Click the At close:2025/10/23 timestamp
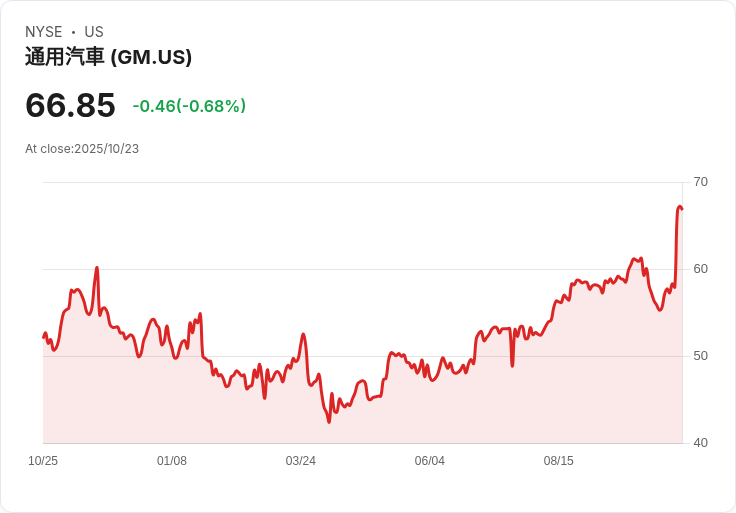 (x=82, y=149)
